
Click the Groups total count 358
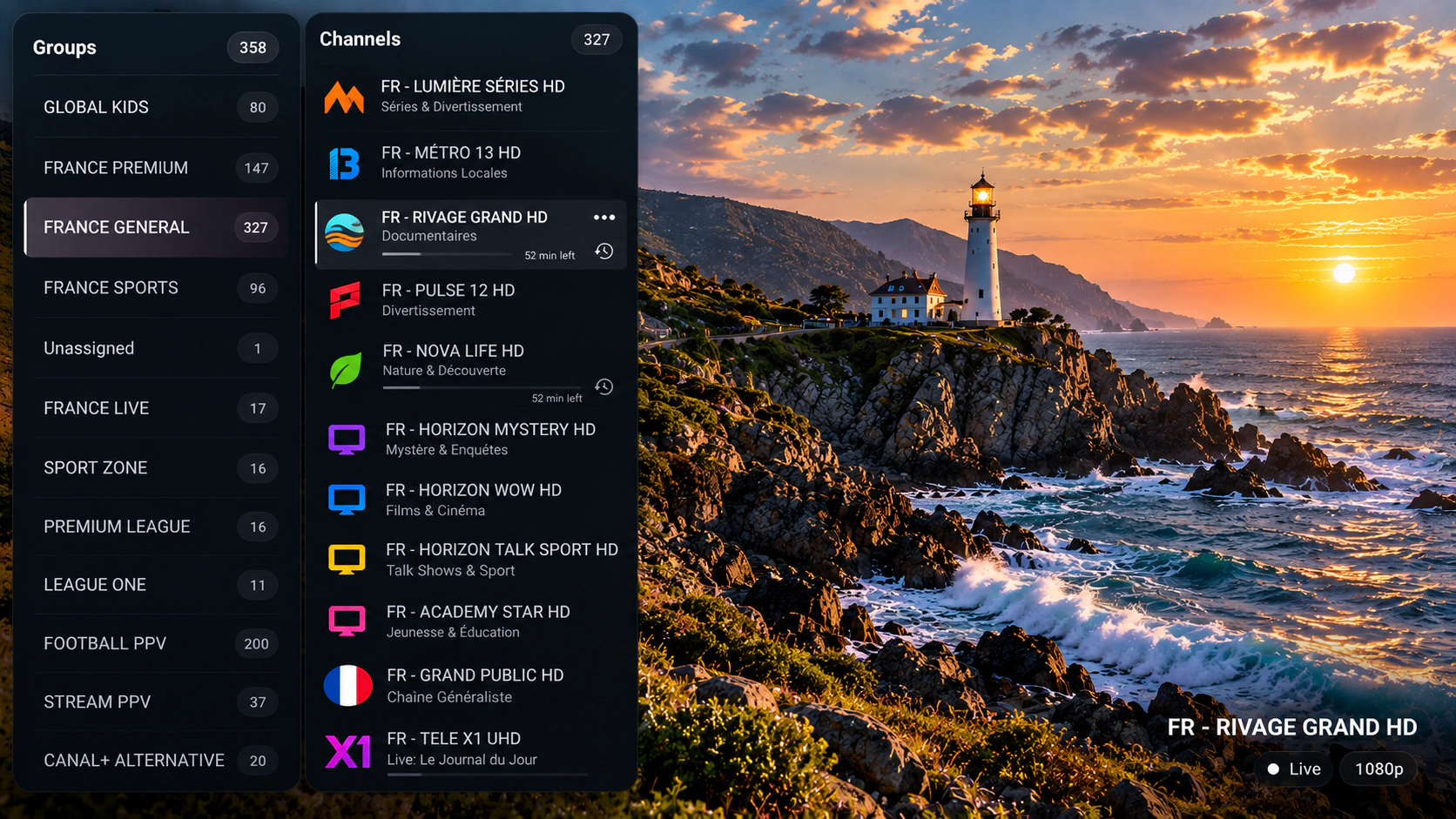[x=253, y=48]
